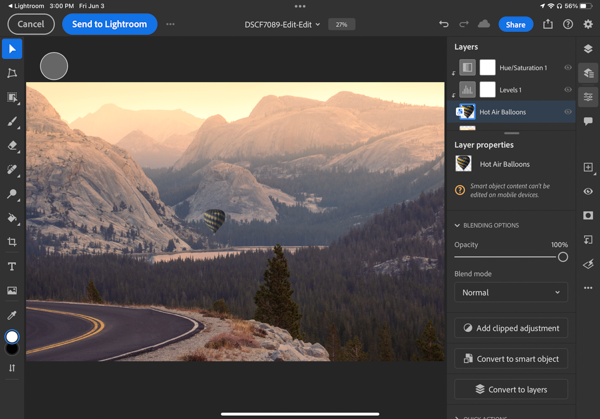Hide the Hue/Saturation 1 layer
600x419 pixels.
coord(568,67)
